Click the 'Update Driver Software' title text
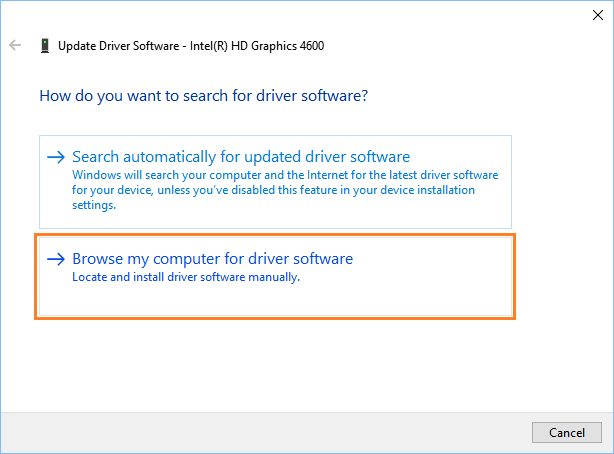This screenshot has width=614, height=454. 122,46
